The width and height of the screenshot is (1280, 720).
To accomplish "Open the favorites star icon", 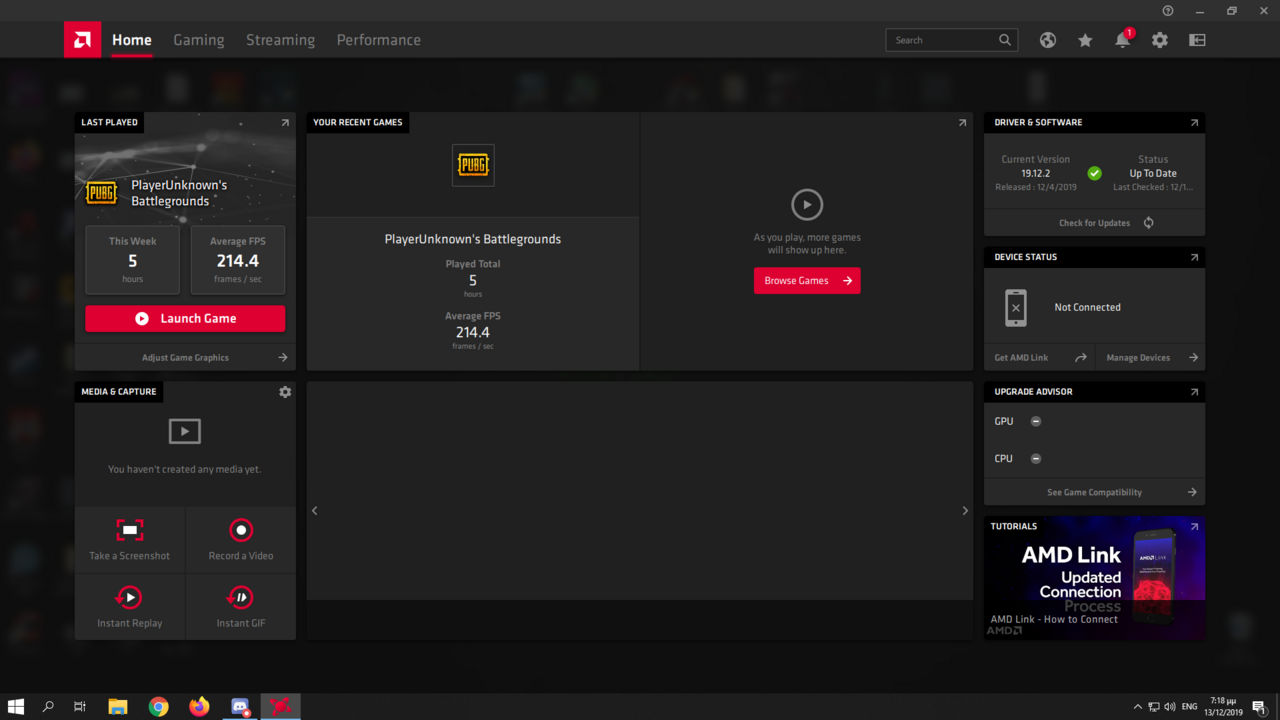I will pyautogui.click(x=1085, y=40).
